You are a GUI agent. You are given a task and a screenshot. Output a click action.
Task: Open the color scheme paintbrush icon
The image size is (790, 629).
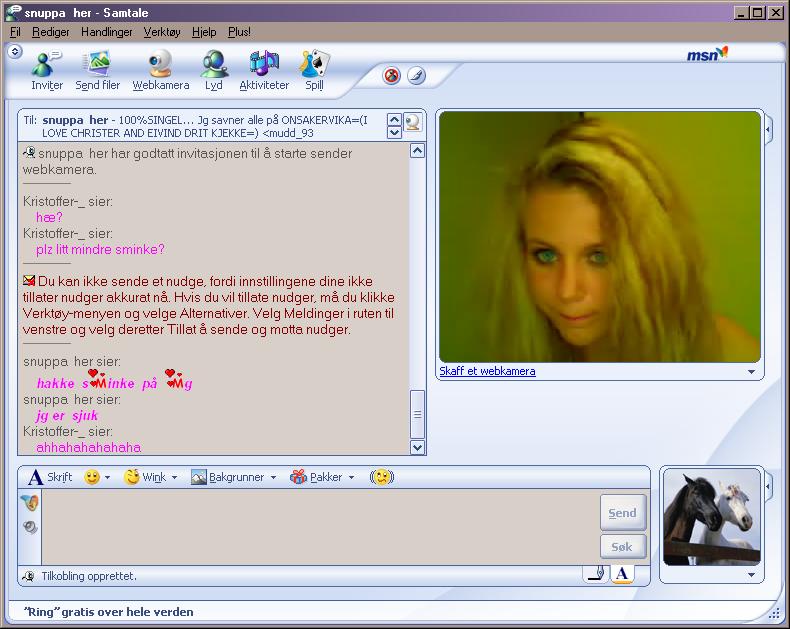click(x=416, y=76)
